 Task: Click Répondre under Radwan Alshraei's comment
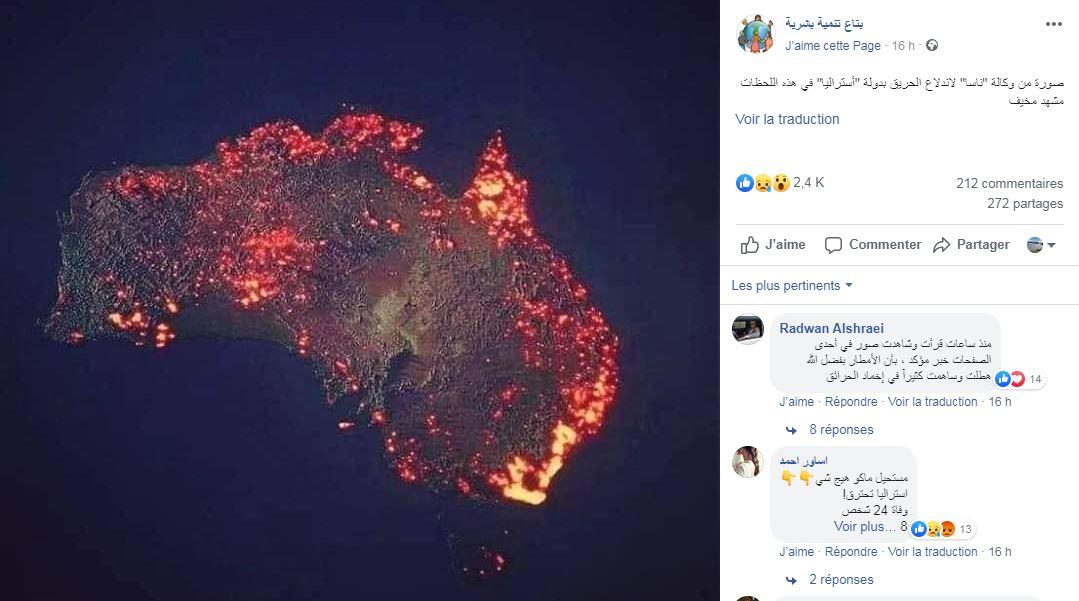[x=851, y=401]
